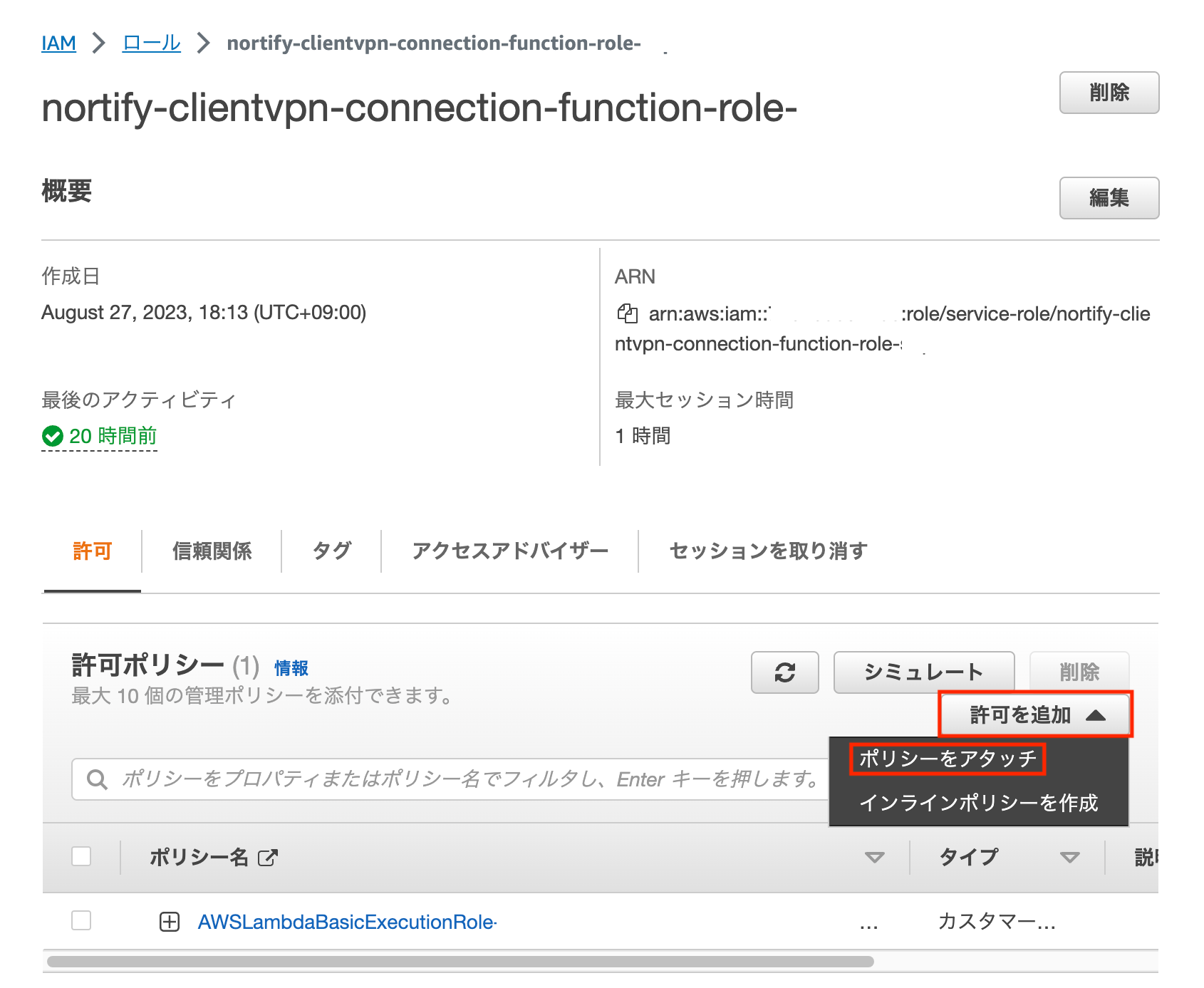The width and height of the screenshot is (1204, 988).
Task: Switch to the 信頼関係 tab
Action: click(x=212, y=551)
